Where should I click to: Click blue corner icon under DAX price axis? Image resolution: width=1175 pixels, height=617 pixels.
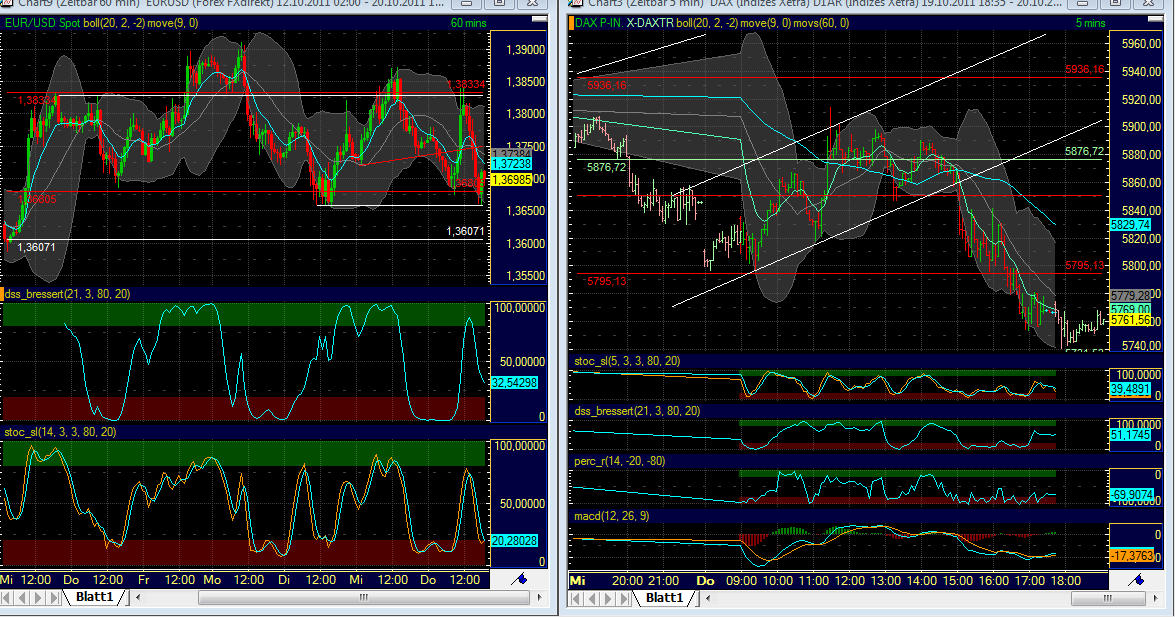(1137, 579)
